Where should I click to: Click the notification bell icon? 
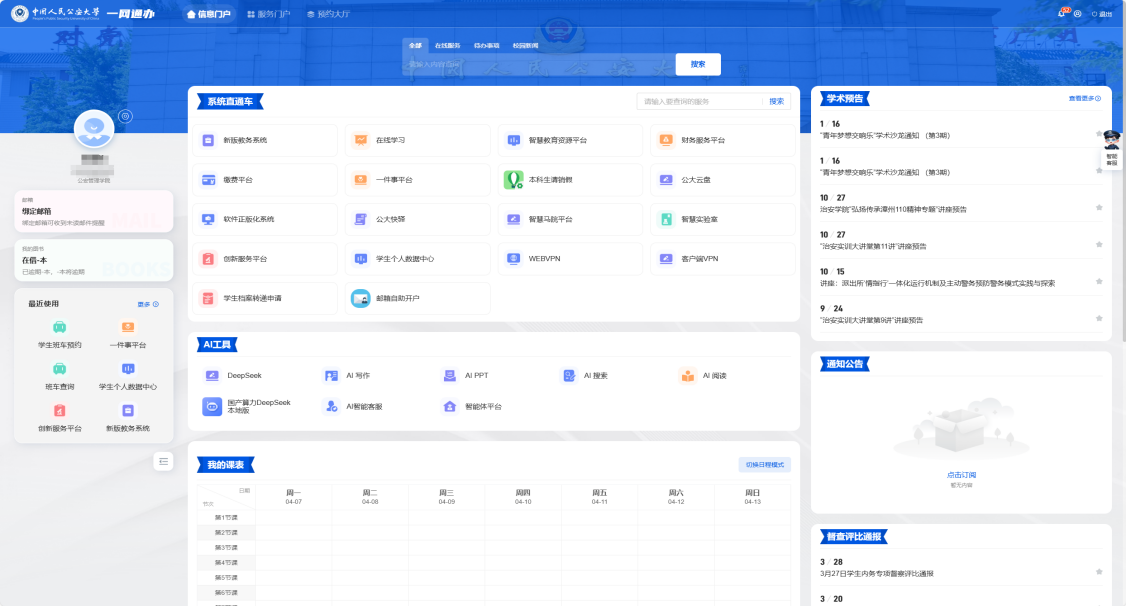1061,14
